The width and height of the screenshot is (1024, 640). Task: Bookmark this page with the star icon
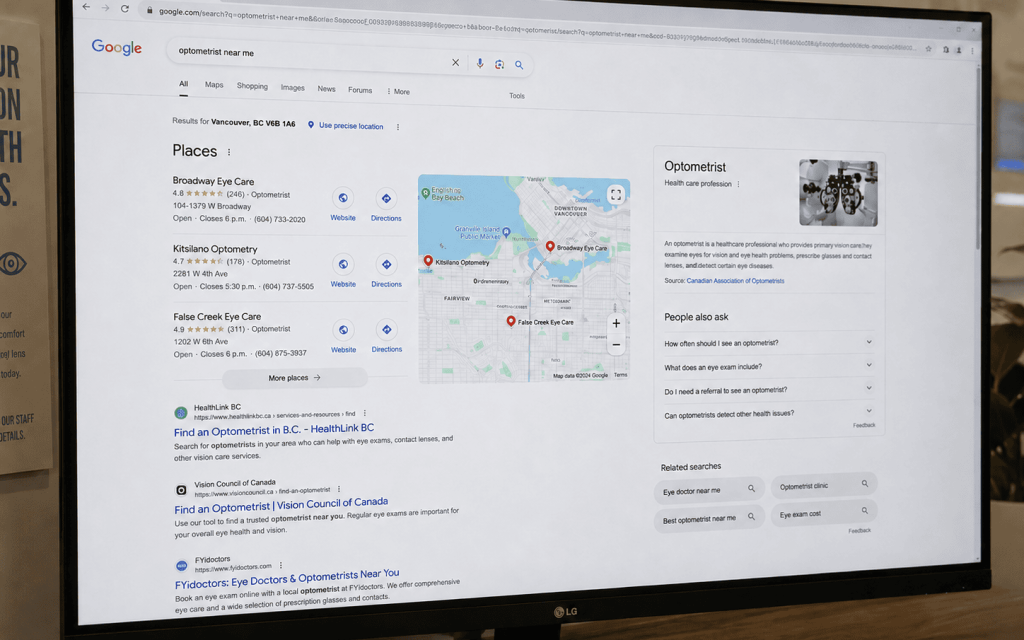click(x=928, y=48)
